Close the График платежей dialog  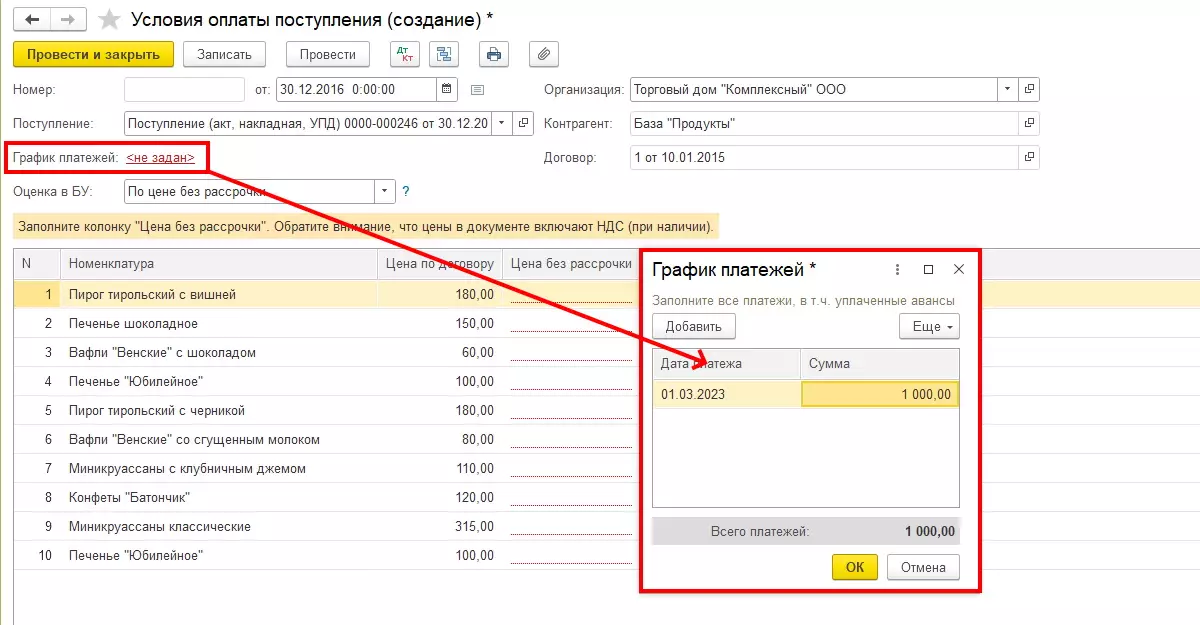click(958, 269)
